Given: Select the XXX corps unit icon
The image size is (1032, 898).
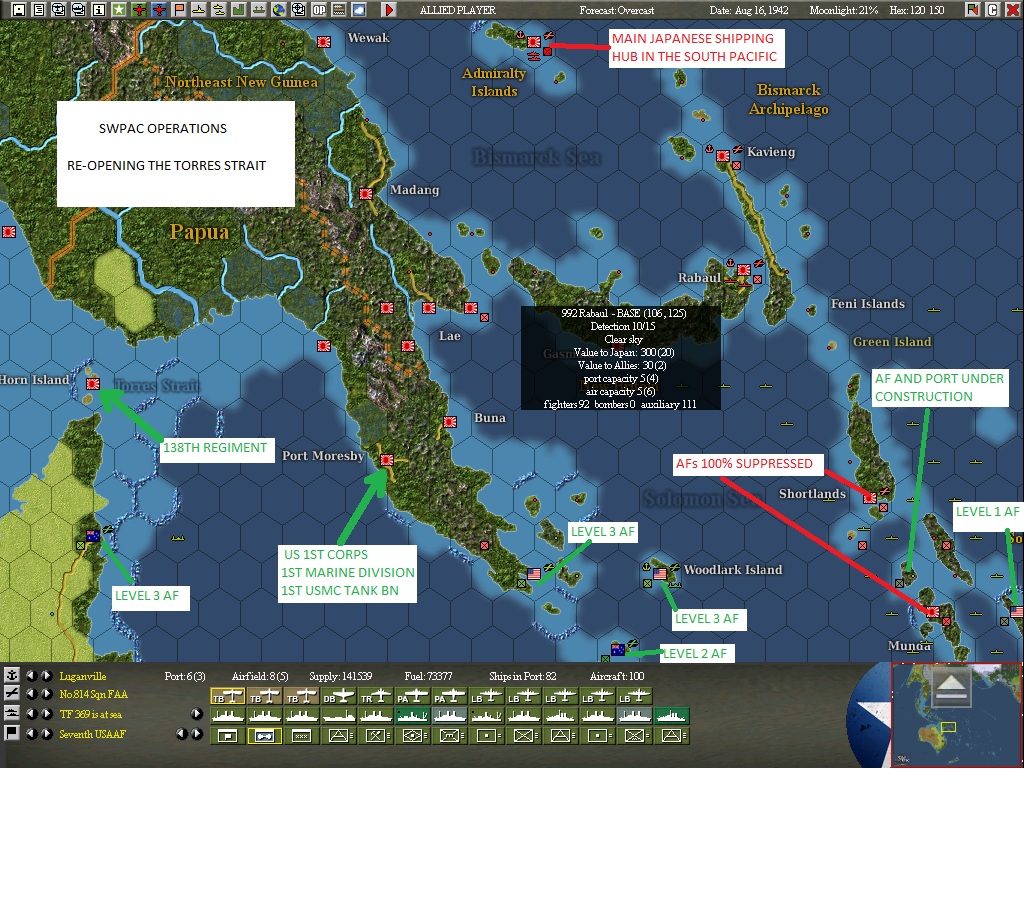Looking at the screenshot, I should [x=301, y=735].
